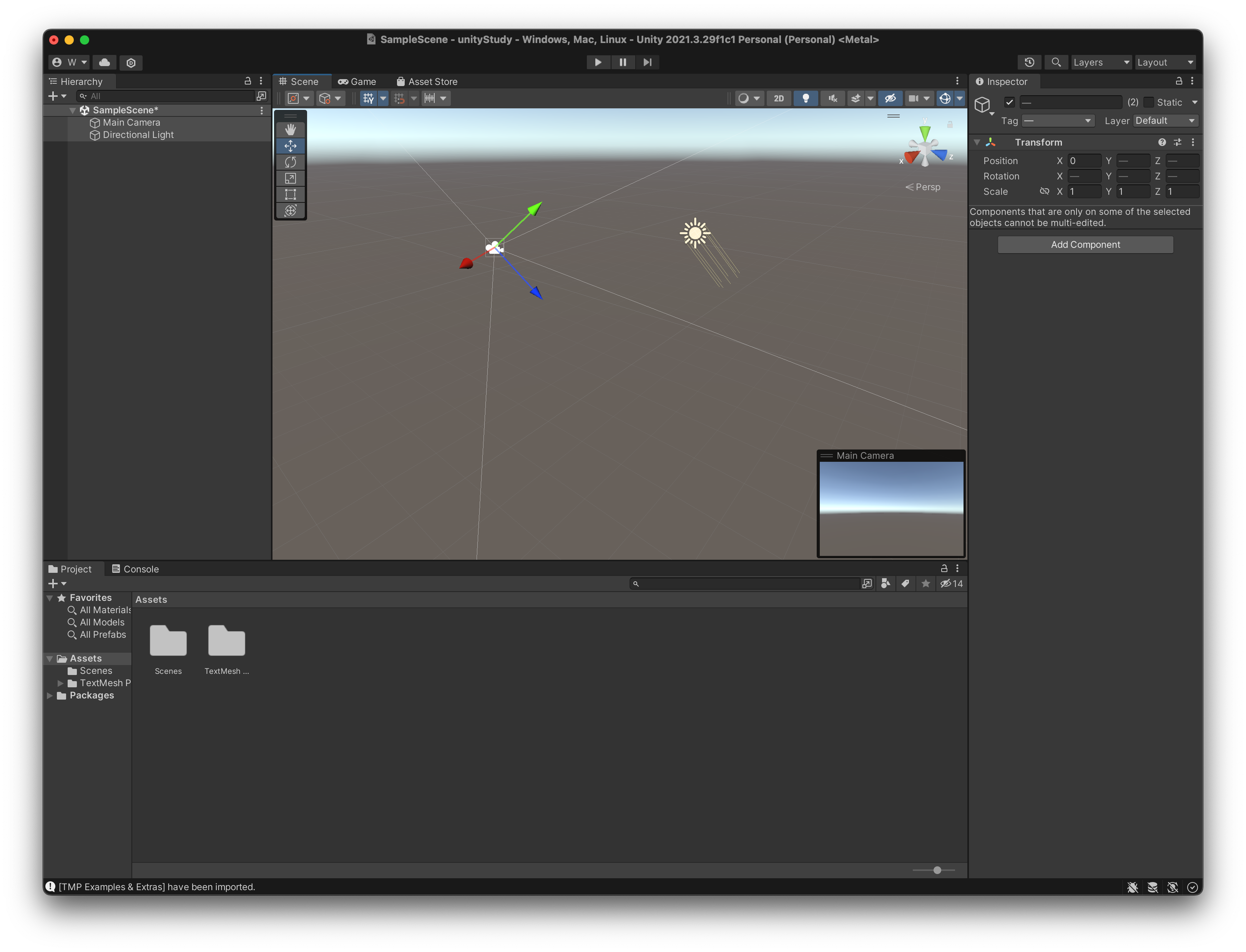1246x952 pixels.
Task: Switch to the Game tab
Action: point(357,81)
